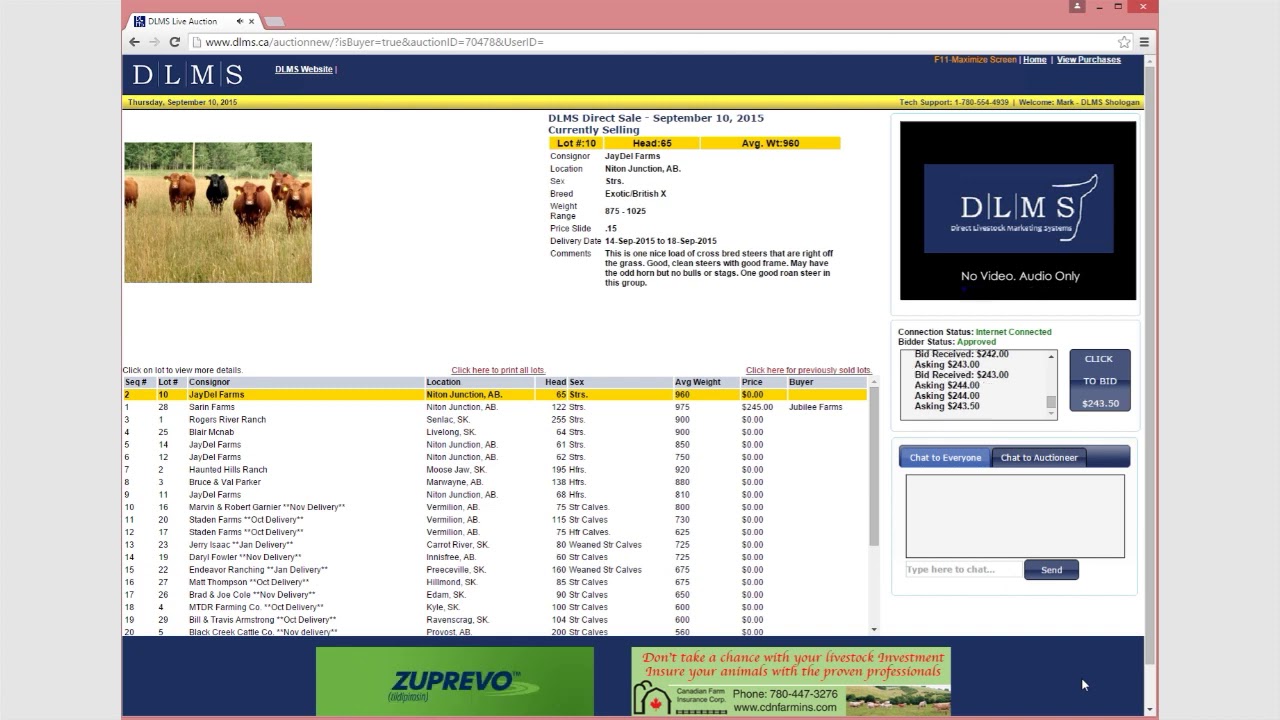Click the DLMS audio-only video player
This screenshot has width=1280, height=720.
point(1018,211)
